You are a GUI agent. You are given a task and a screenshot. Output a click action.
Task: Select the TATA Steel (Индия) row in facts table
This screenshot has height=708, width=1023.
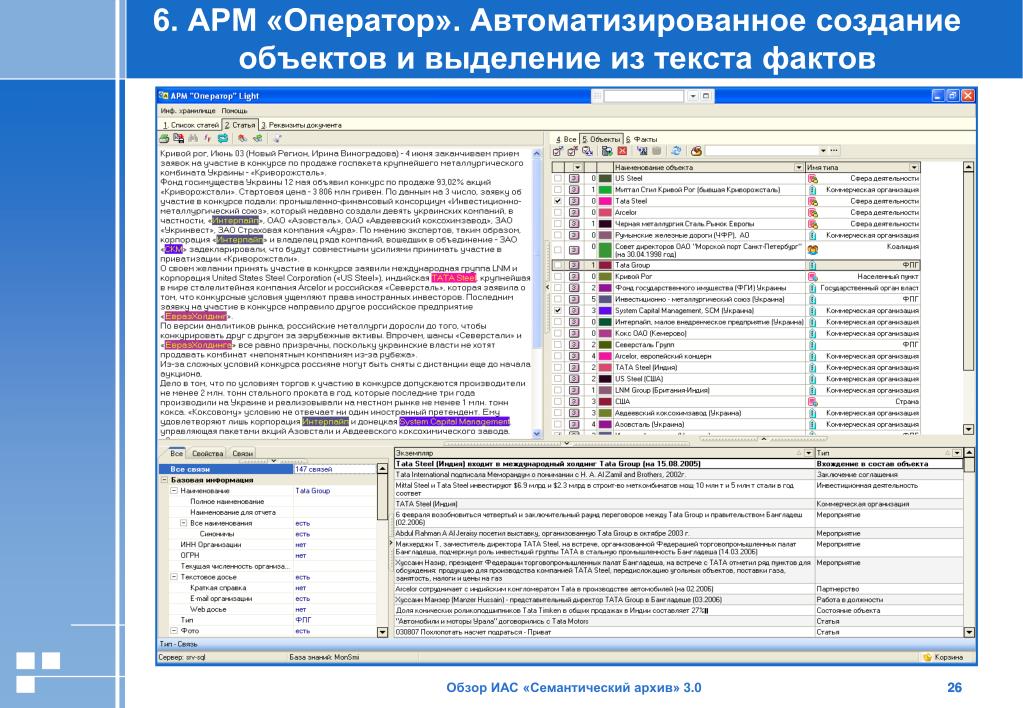pos(679,504)
